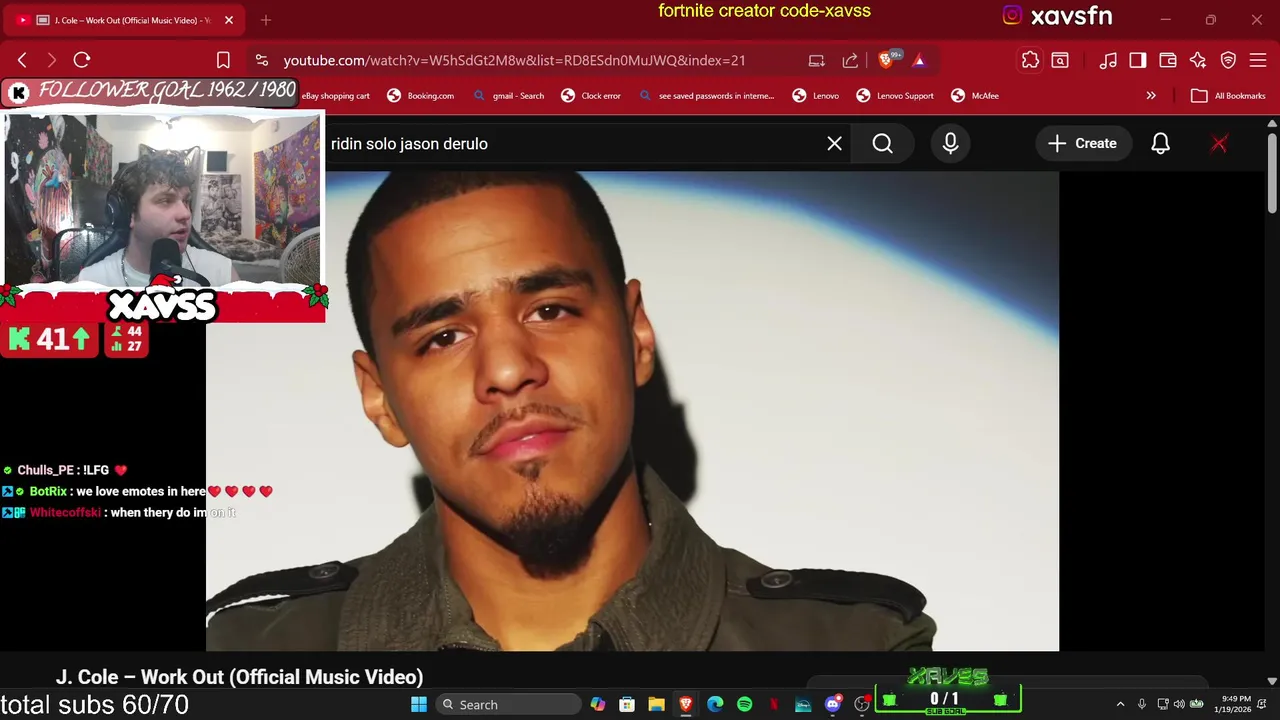
Task: Open Discord from the taskbar
Action: pyautogui.click(x=833, y=705)
